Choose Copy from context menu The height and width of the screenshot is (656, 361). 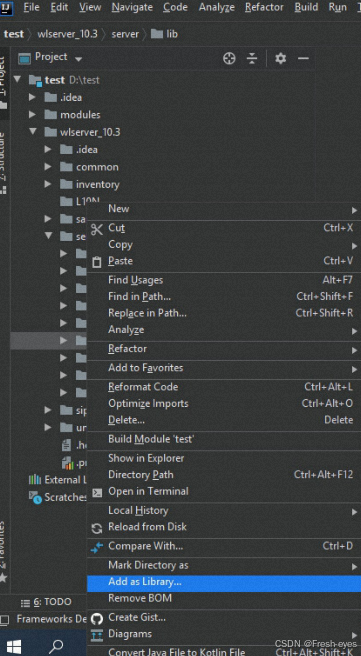224,245
